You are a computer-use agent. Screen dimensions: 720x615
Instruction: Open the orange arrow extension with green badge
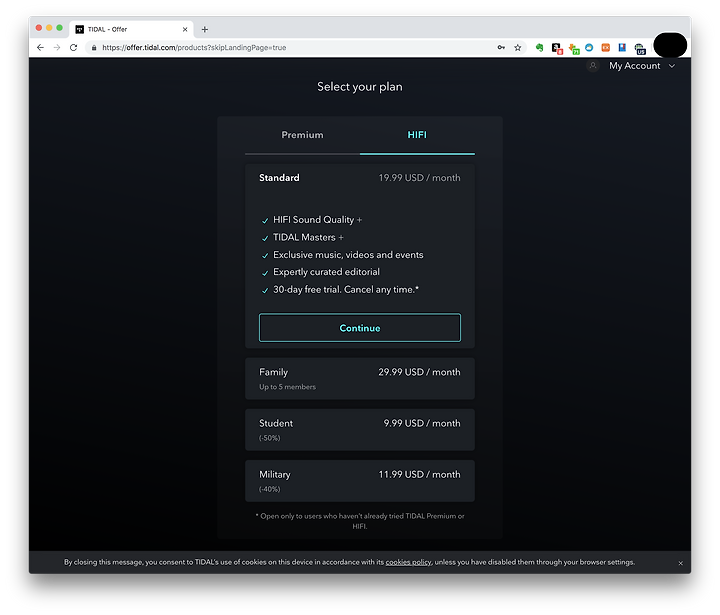[574, 49]
